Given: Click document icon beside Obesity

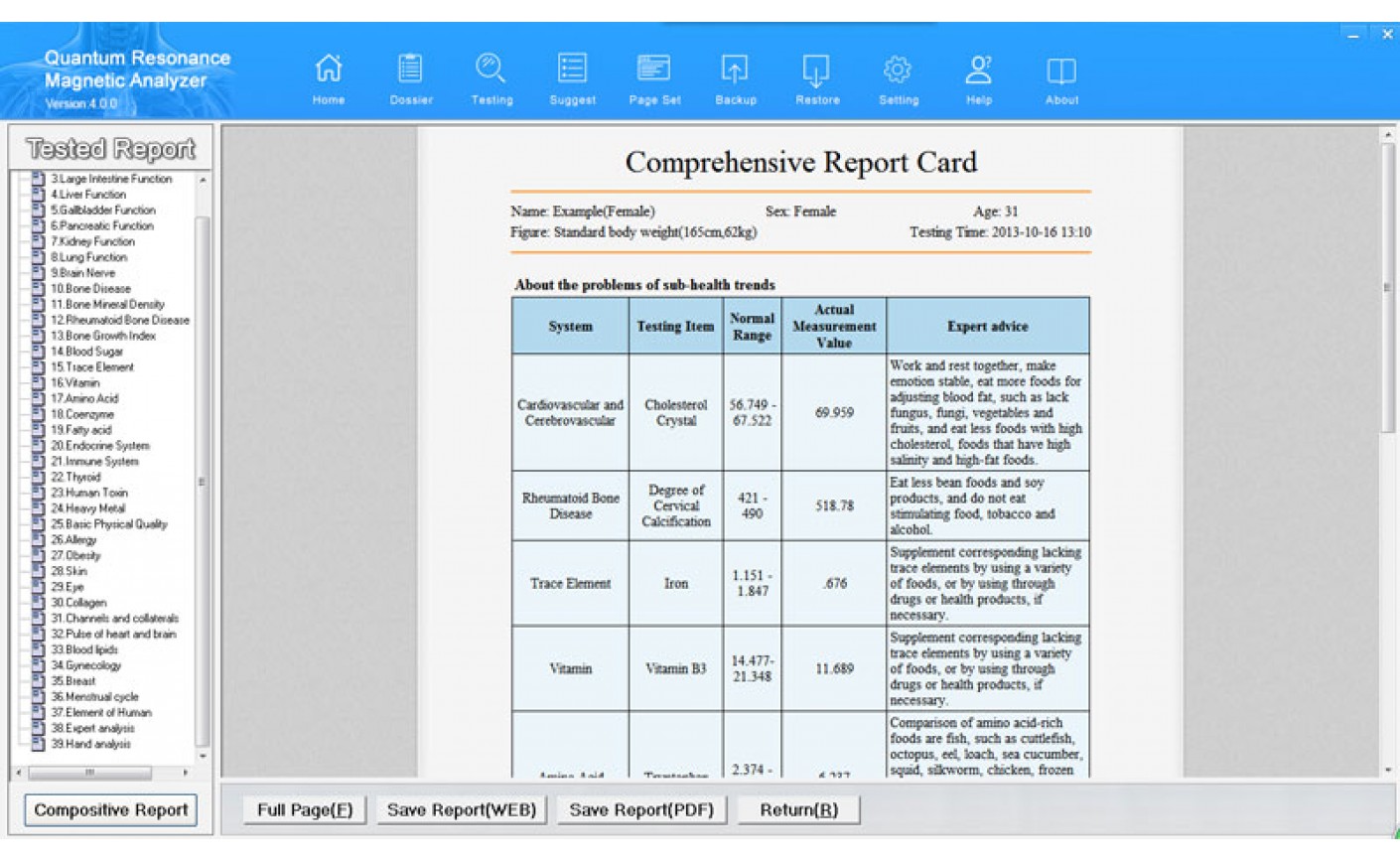Looking at the screenshot, I should tap(39, 555).
